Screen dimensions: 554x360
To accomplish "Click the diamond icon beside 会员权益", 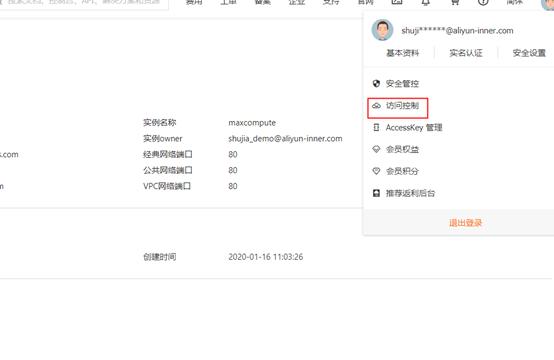I will point(376,149).
